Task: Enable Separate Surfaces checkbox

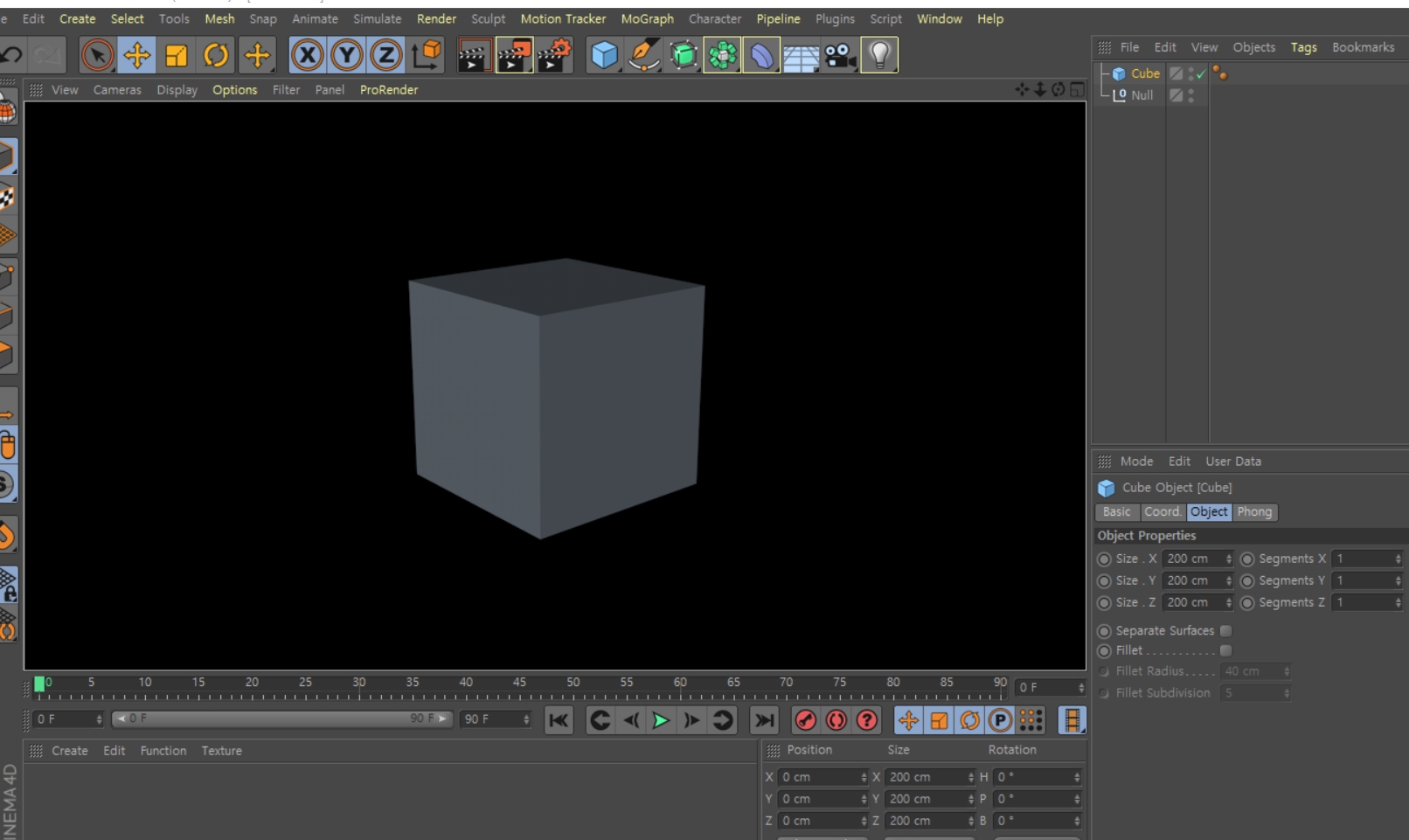Action: tap(1225, 631)
